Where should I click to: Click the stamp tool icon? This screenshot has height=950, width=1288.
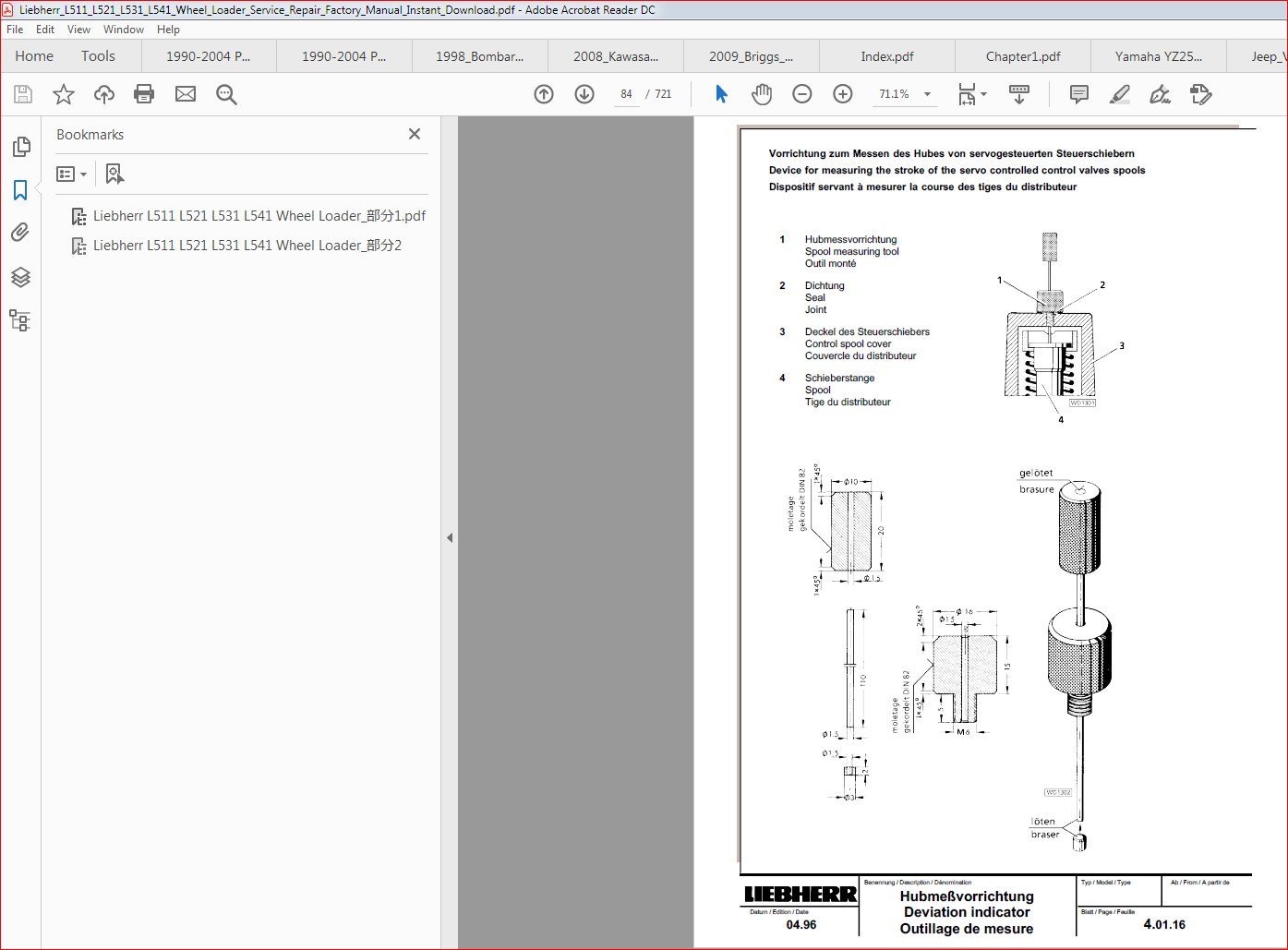(1200, 94)
